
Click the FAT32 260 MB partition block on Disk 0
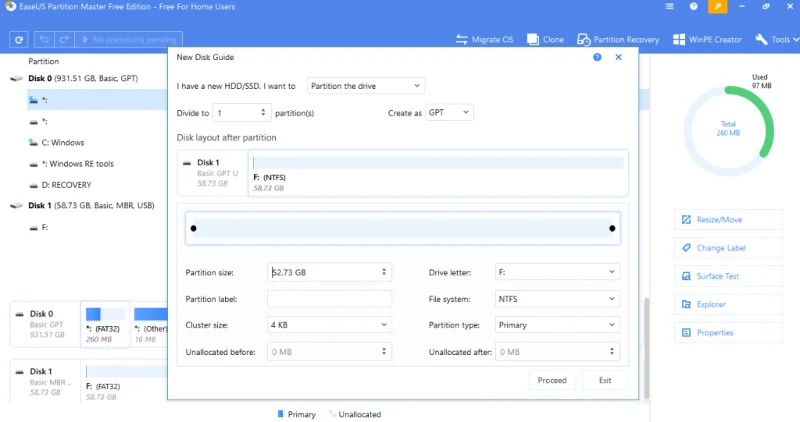105,325
